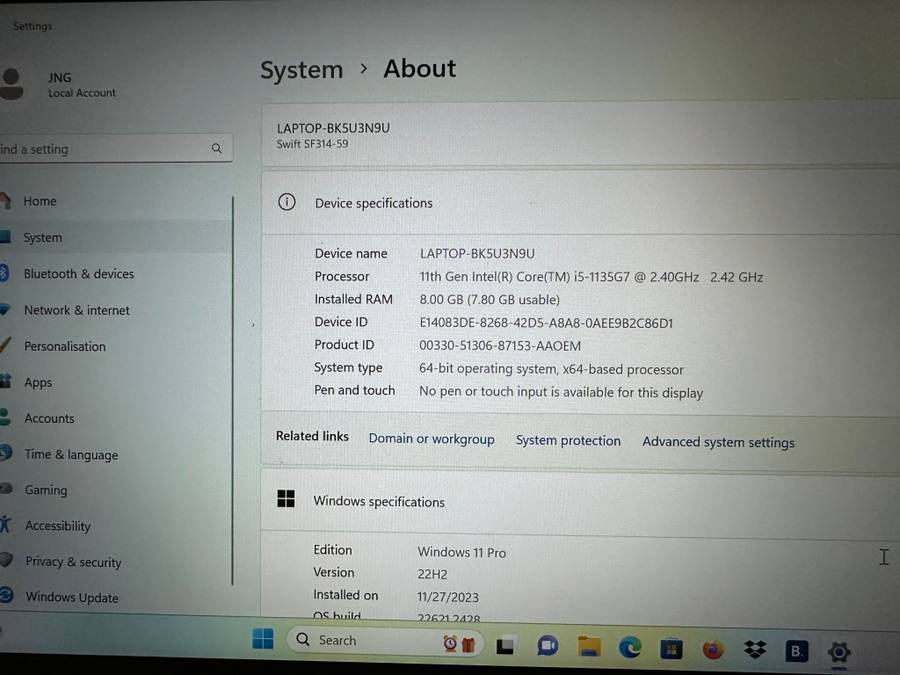This screenshot has height=675, width=900.
Task: Select the Gaming controller icon
Action: tap(8, 490)
